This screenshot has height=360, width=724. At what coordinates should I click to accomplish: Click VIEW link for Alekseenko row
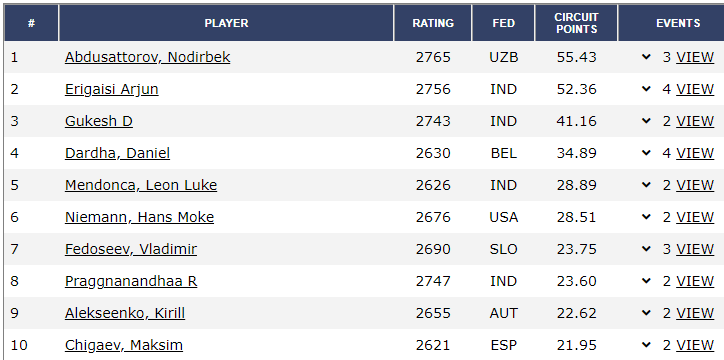(695, 313)
